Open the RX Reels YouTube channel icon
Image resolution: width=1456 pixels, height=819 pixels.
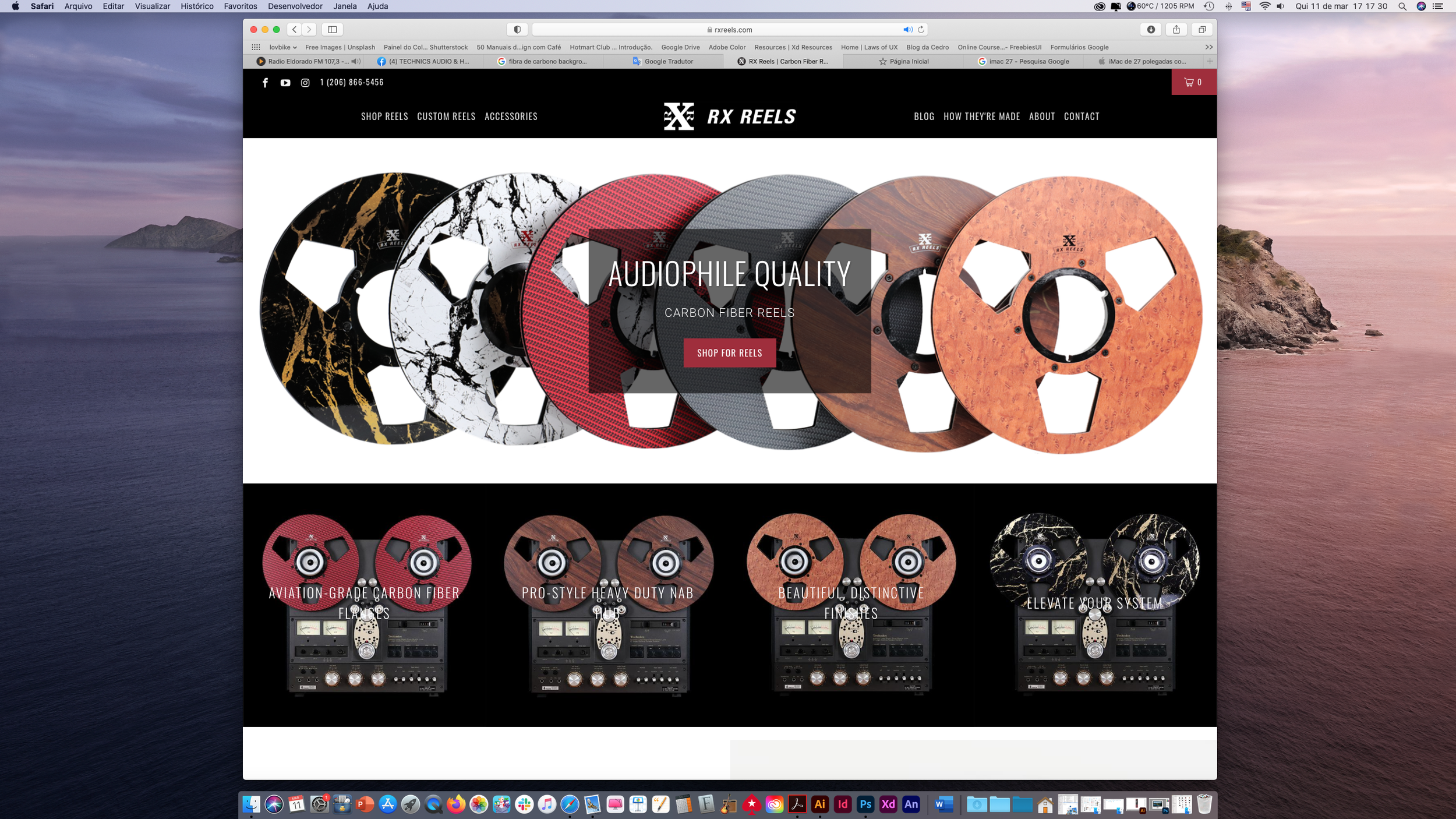click(x=285, y=83)
